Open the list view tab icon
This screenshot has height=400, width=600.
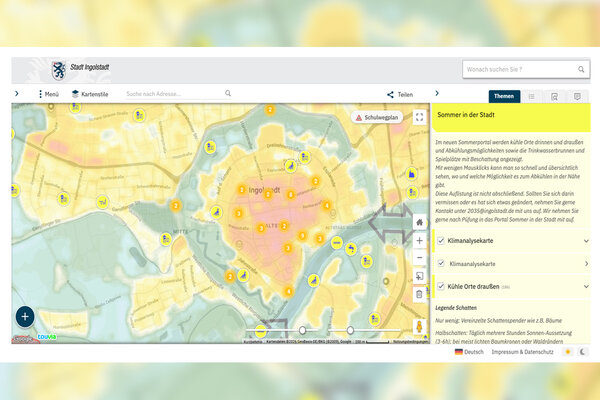[x=532, y=96]
